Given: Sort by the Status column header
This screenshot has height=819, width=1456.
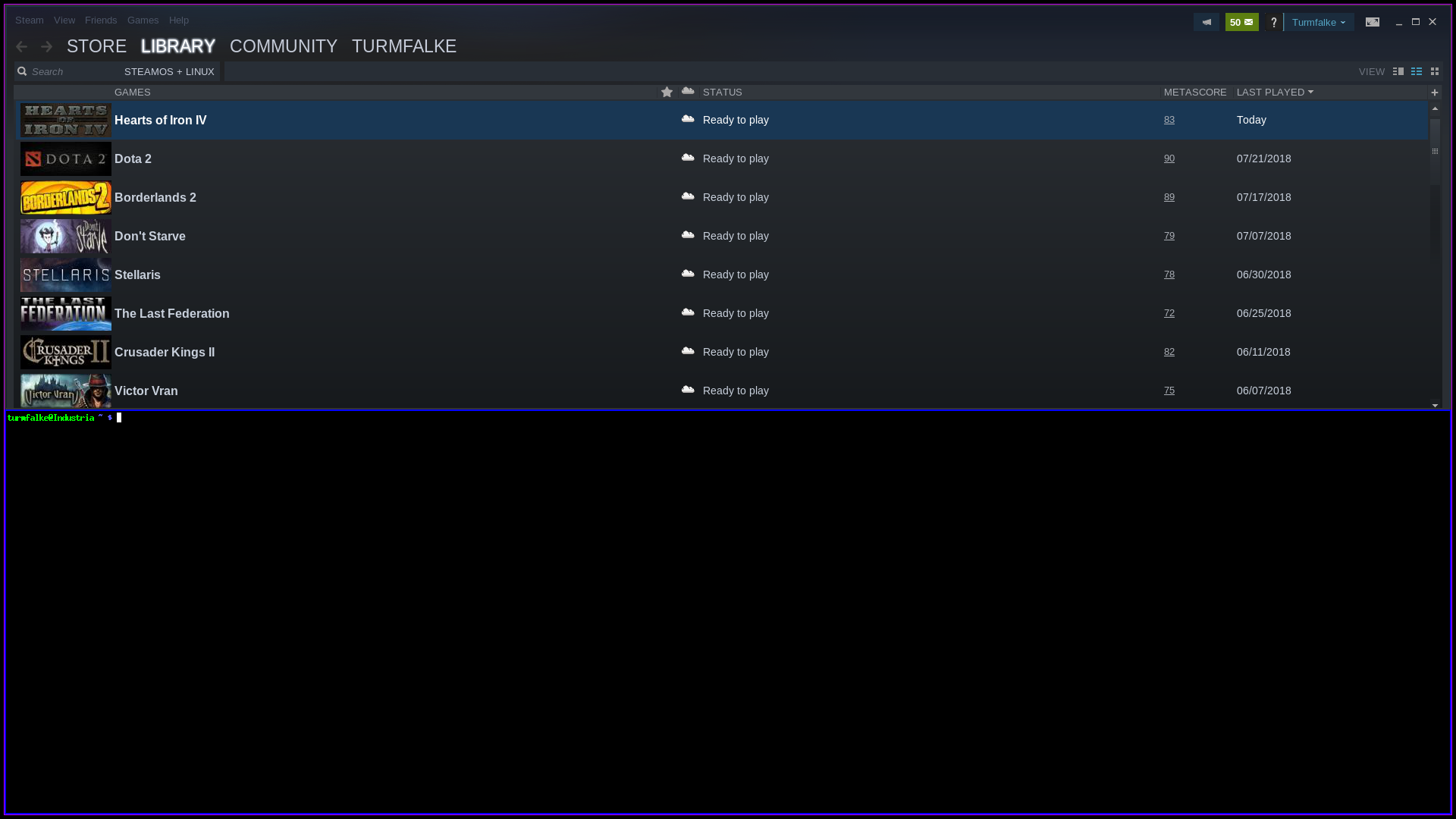Looking at the screenshot, I should (723, 92).
